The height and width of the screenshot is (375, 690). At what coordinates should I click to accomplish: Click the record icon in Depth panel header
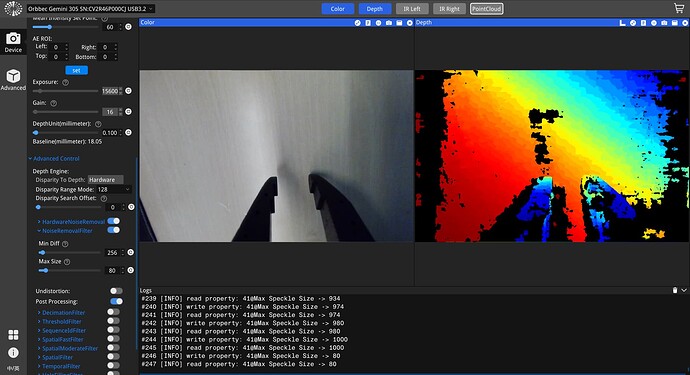(x=685, y=22)
